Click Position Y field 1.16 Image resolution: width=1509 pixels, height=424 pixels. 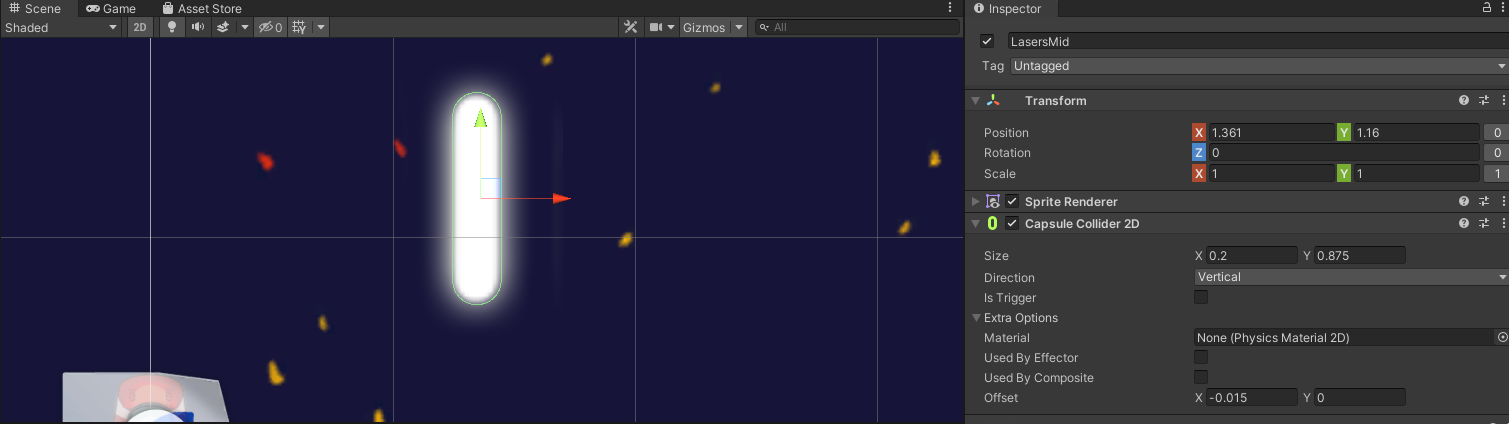pyautogui.click(x=1415, y=132)
